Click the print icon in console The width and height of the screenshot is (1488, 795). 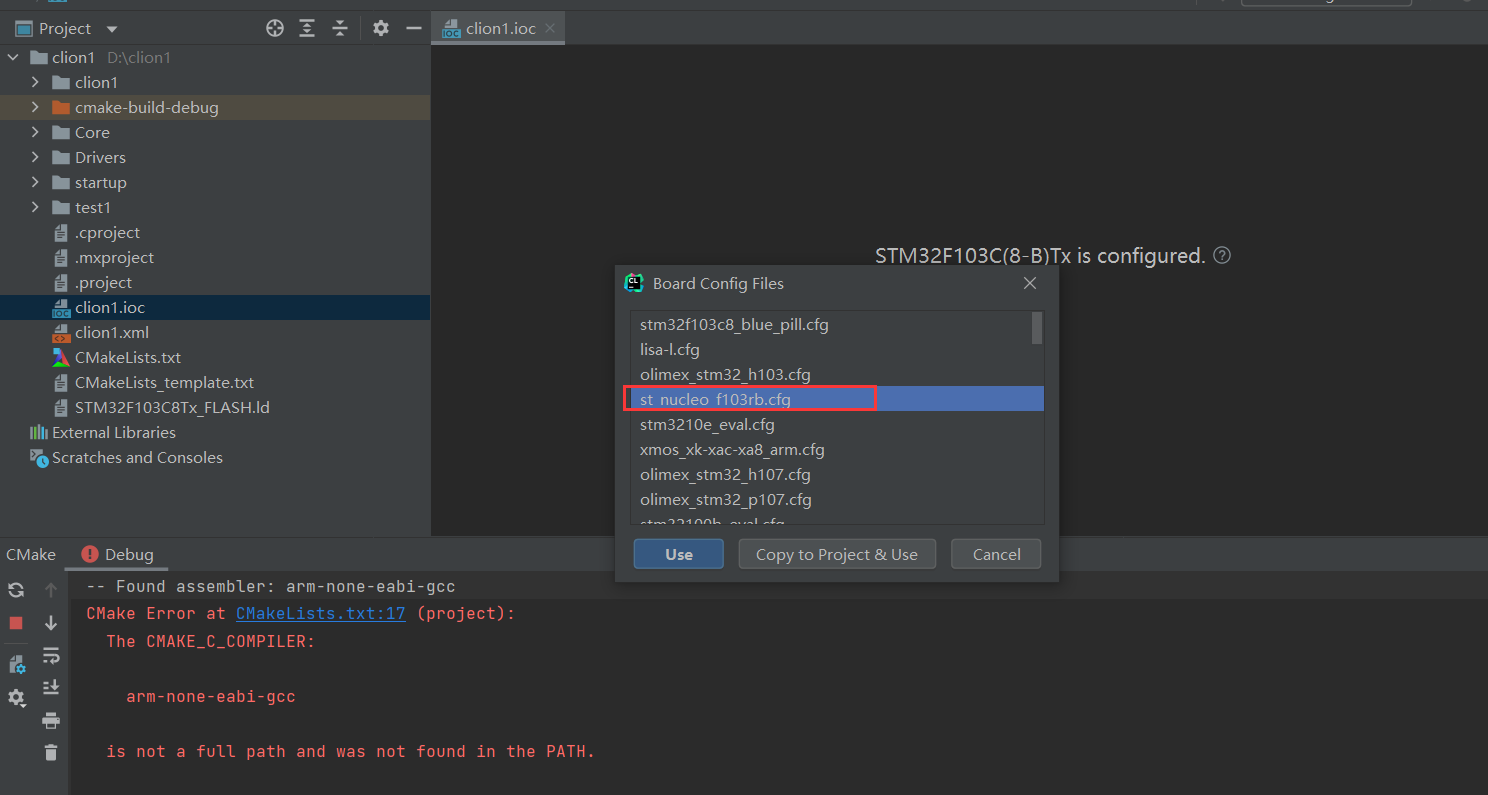pyautogui.click(x=51, y=720)
